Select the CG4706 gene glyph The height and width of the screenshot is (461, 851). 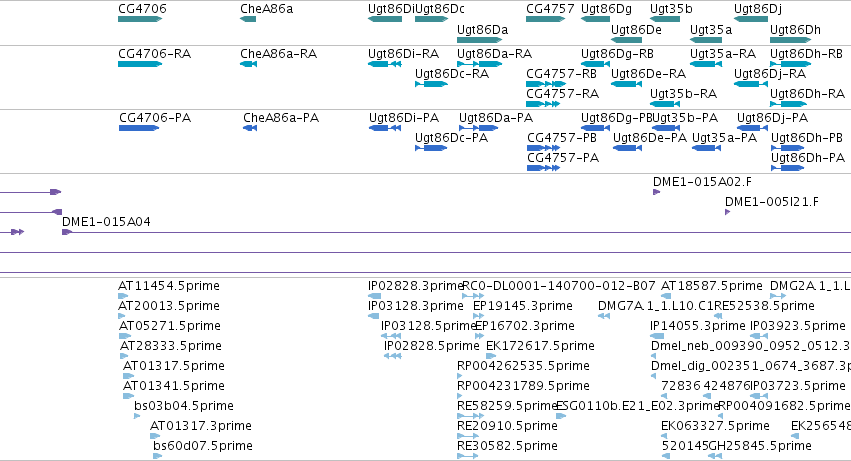pos(140,19)
